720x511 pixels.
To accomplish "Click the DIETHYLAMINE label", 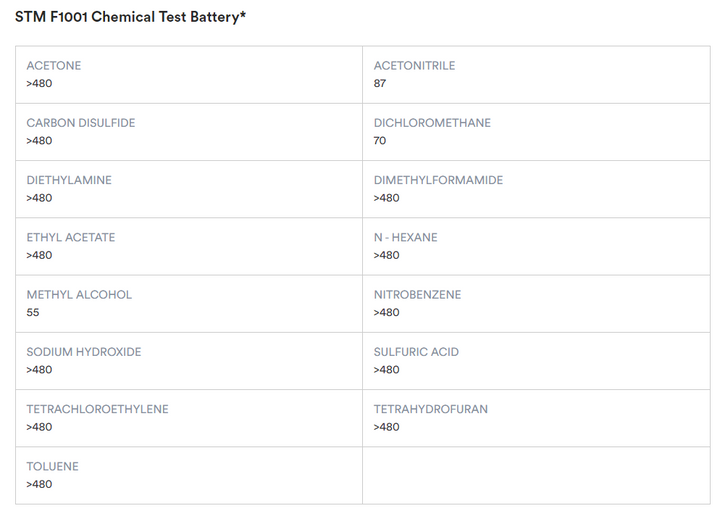I will coord(69,180).
